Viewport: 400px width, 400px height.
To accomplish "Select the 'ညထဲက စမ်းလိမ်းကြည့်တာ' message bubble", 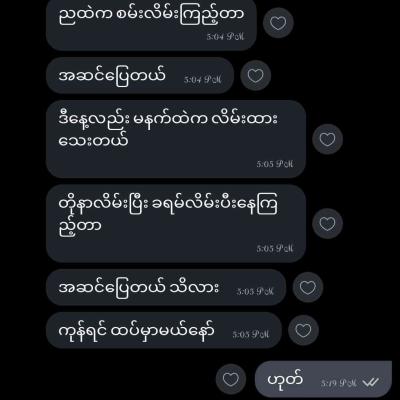I will [151, 24].
